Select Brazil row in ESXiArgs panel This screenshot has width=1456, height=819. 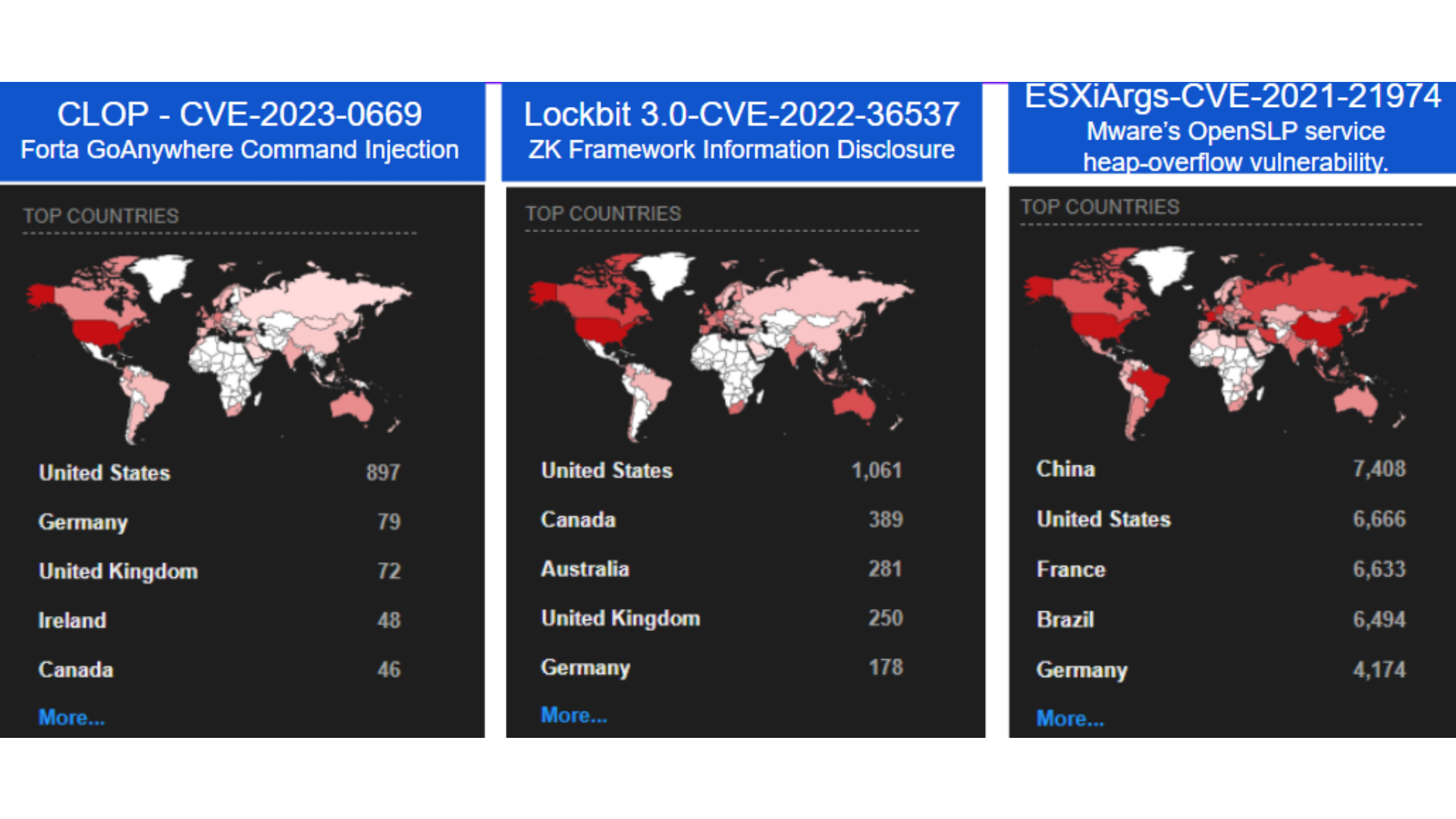coord(1221,620)
